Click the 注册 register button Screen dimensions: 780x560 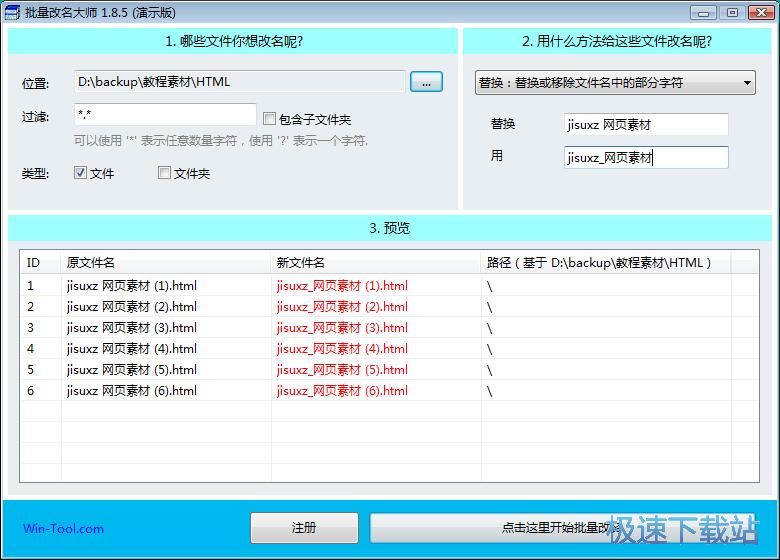click(304, 528)
